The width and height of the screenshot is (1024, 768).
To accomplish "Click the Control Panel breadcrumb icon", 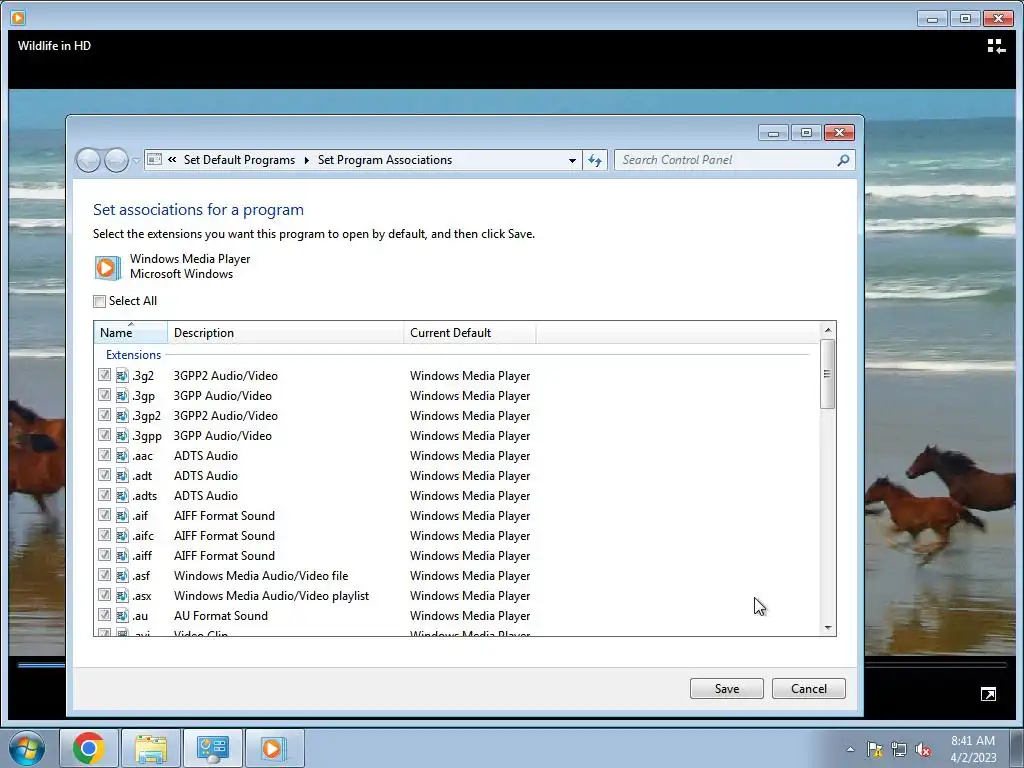I will click(x=155, y=160).
